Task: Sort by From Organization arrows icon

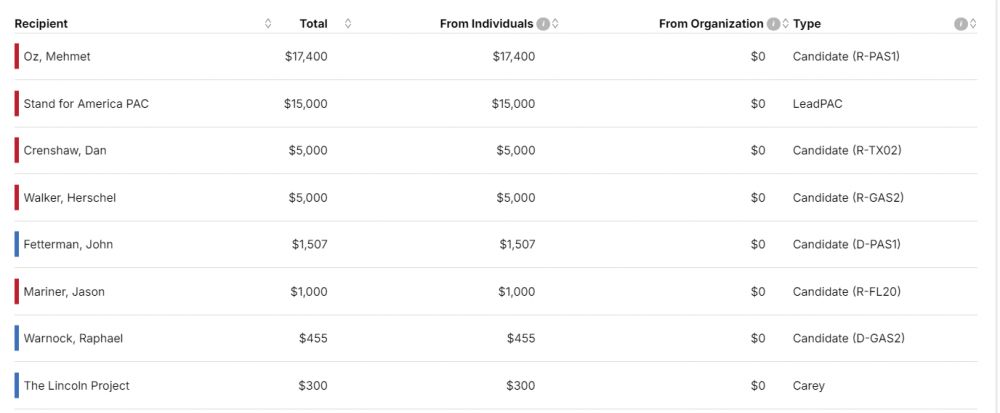Action: (785, 24)
